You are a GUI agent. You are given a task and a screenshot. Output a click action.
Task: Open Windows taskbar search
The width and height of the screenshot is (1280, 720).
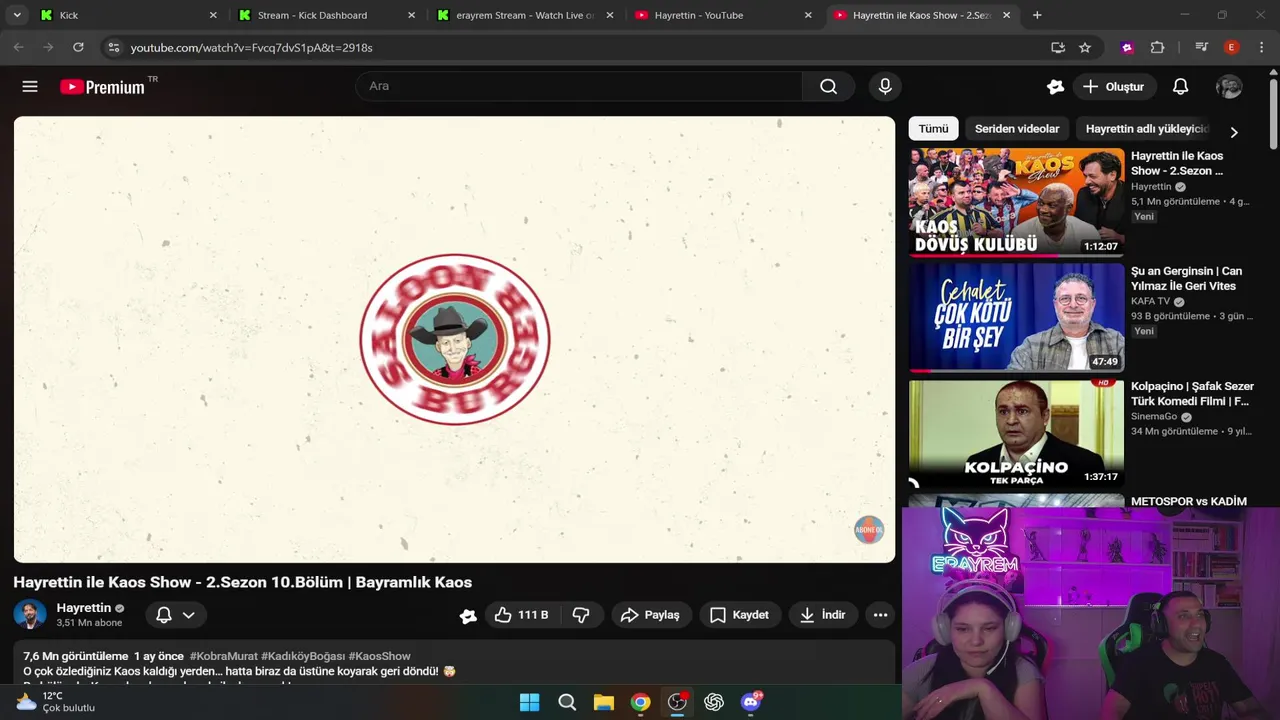pyautogui.click(x=567, y=702)
